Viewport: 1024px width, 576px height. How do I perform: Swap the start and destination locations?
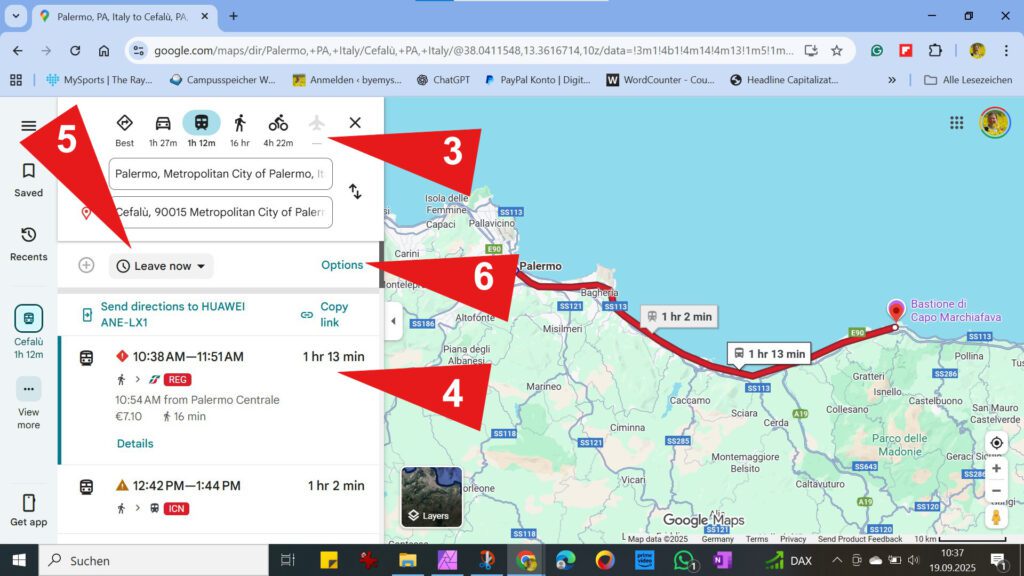coord(355,192)
